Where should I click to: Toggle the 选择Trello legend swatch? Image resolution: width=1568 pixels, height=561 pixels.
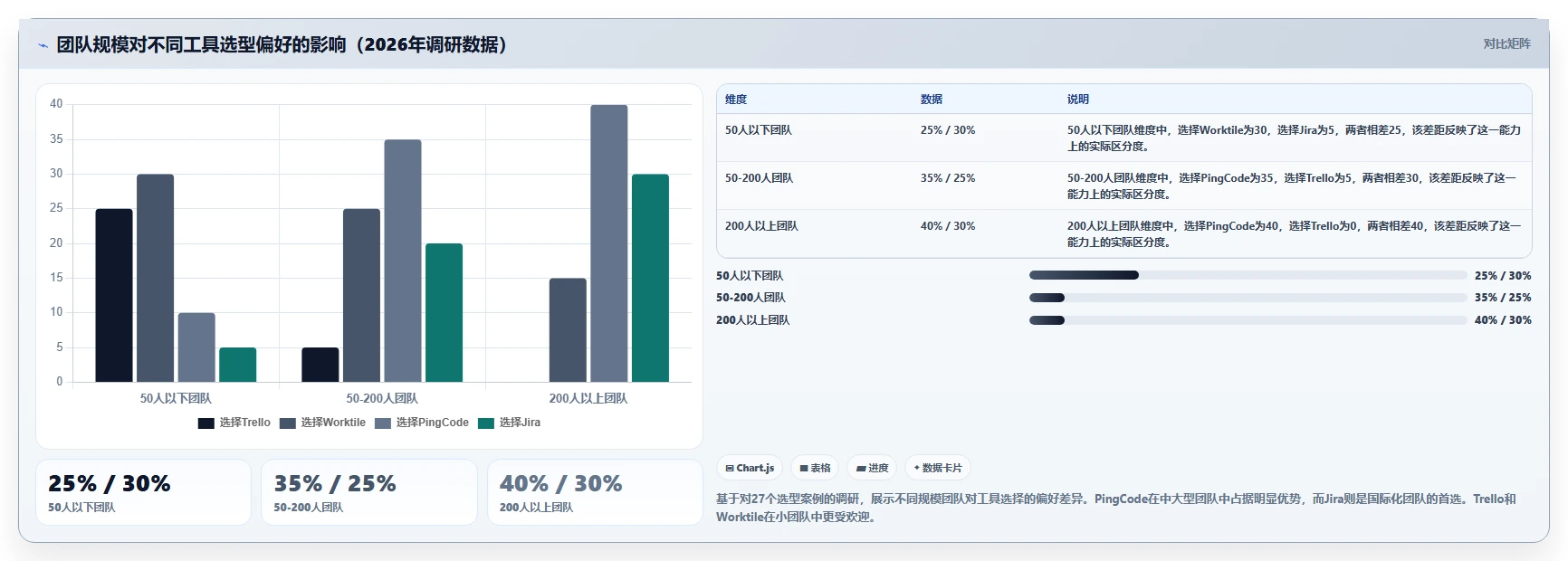tap(206, 423)
